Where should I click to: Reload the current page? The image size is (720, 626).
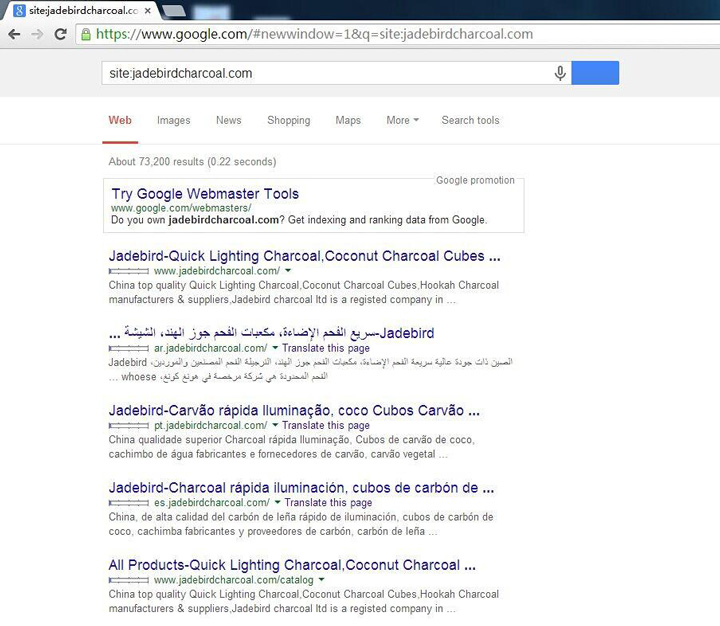click(x=61, y=34)
